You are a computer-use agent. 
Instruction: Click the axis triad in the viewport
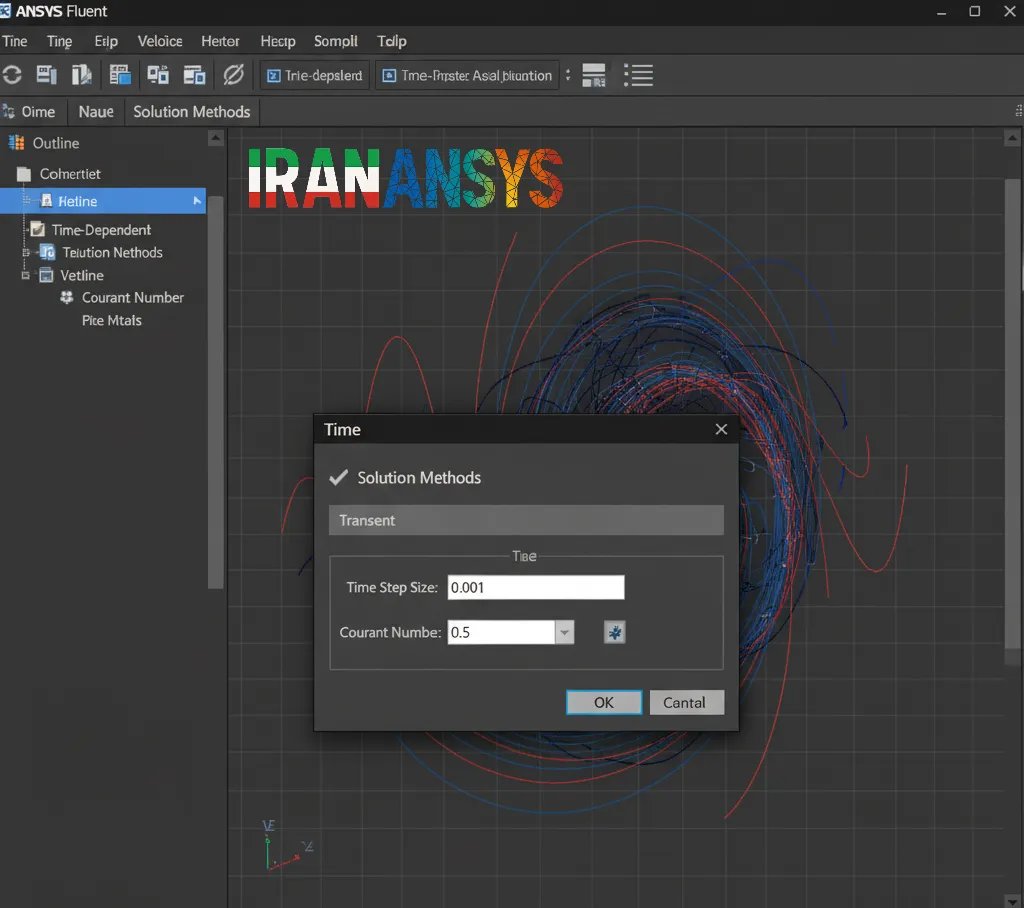coord(286,845)
